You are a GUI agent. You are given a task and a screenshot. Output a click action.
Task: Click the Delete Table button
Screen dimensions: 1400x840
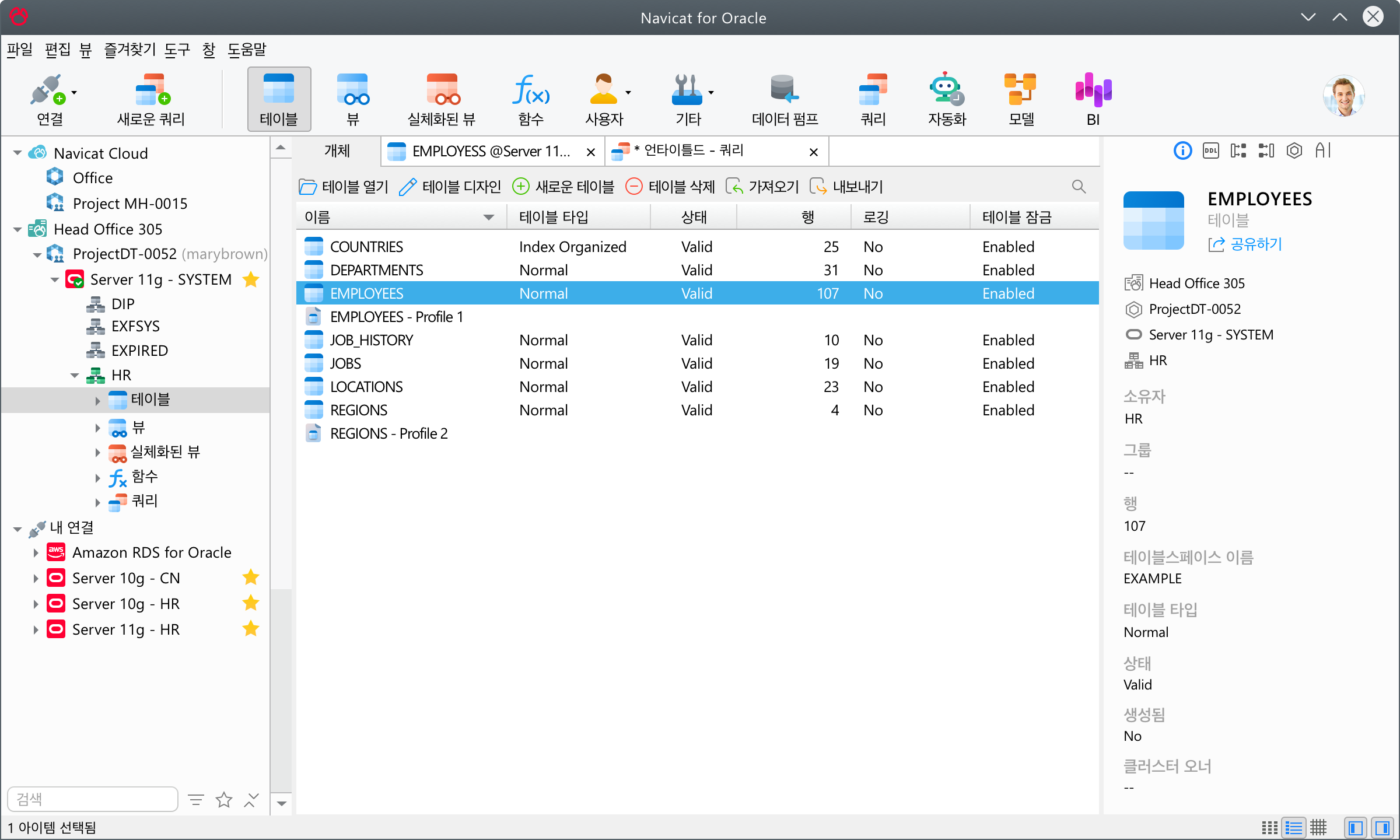pyautogui.click(x=670, y=187)
